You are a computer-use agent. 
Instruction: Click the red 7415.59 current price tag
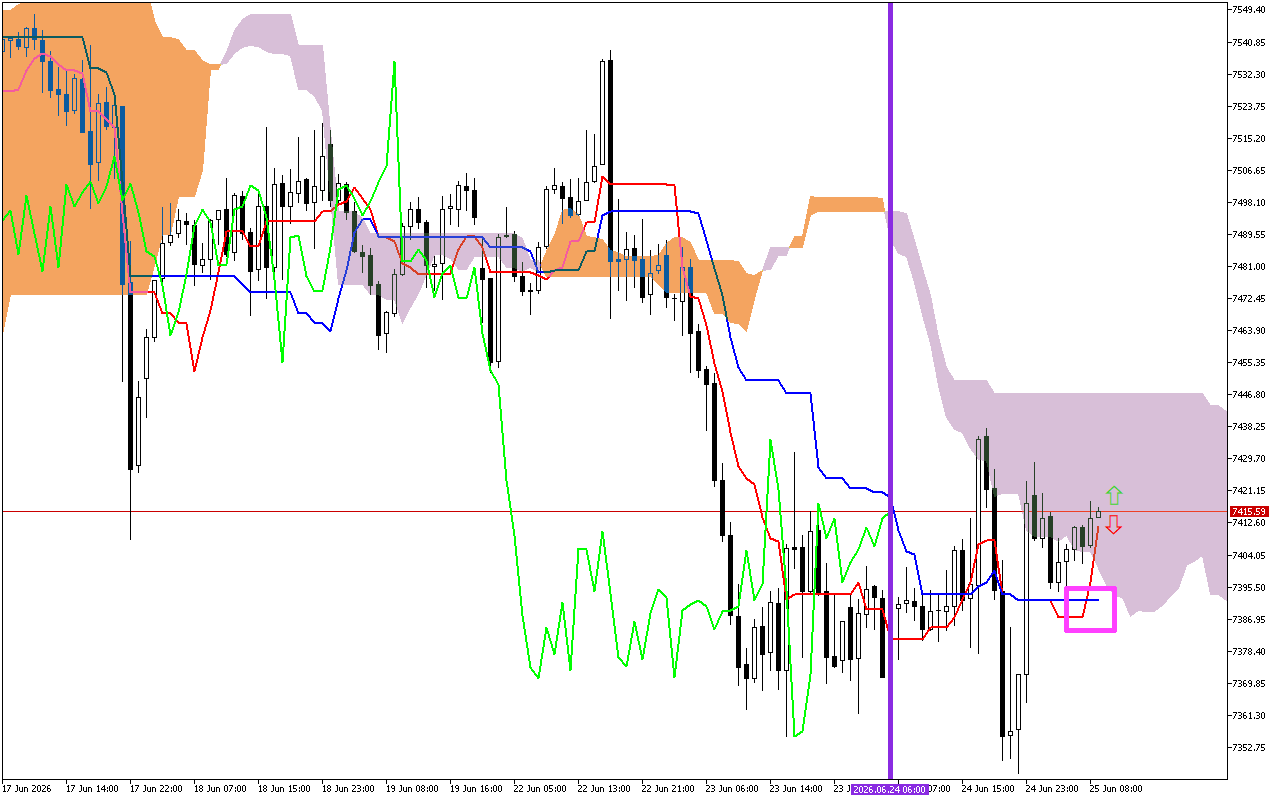(x=1249, y=512)
